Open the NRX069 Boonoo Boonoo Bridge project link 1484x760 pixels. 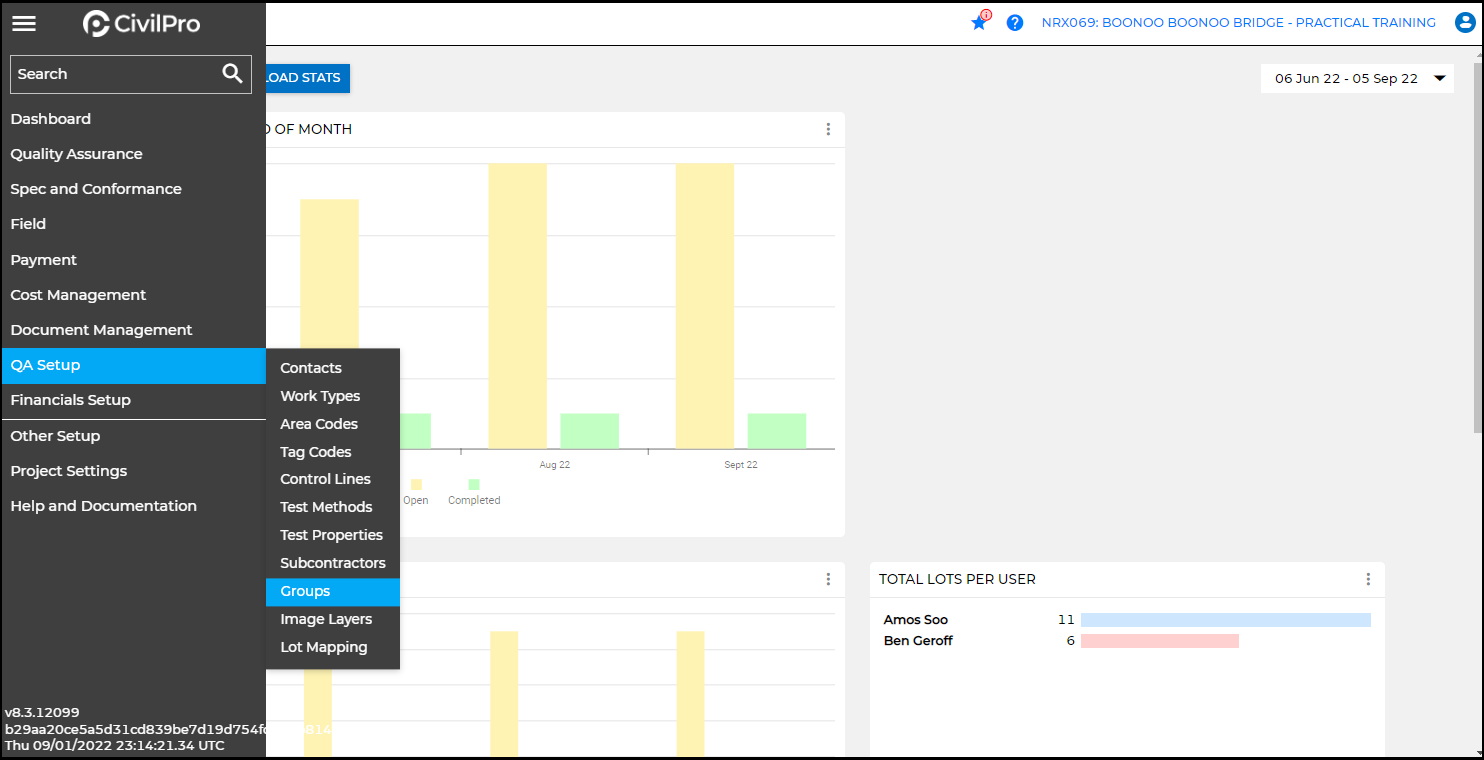click(1238, 22)
